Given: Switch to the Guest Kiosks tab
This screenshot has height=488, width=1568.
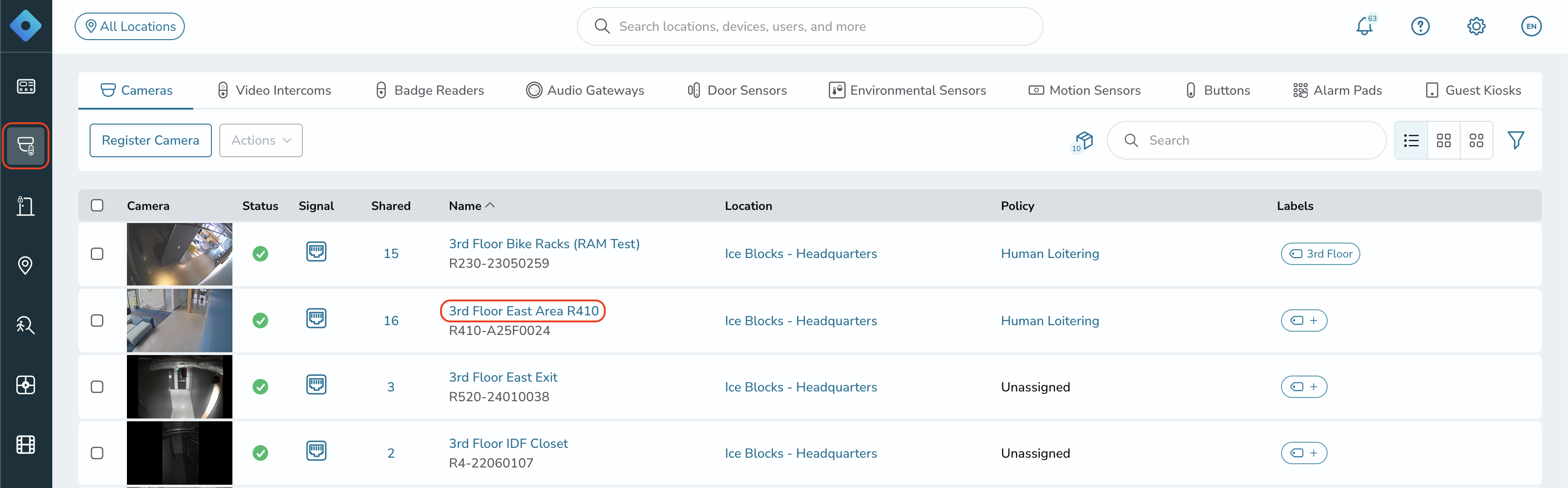Looking at the screenshot, I should tap(1473, 90).
